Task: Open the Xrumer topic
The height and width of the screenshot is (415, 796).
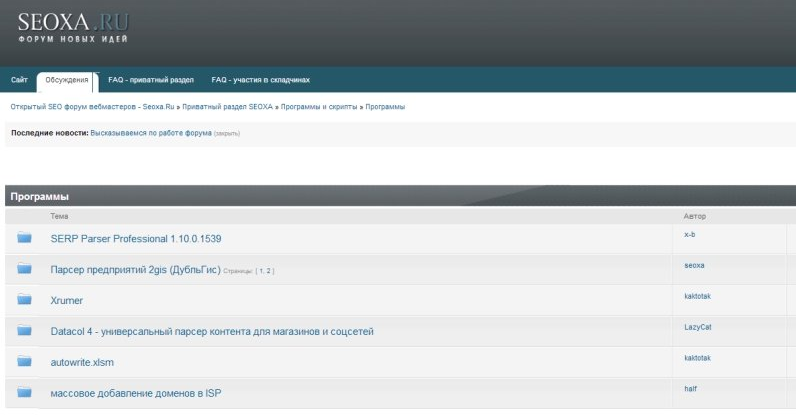Action: (66, 300)
